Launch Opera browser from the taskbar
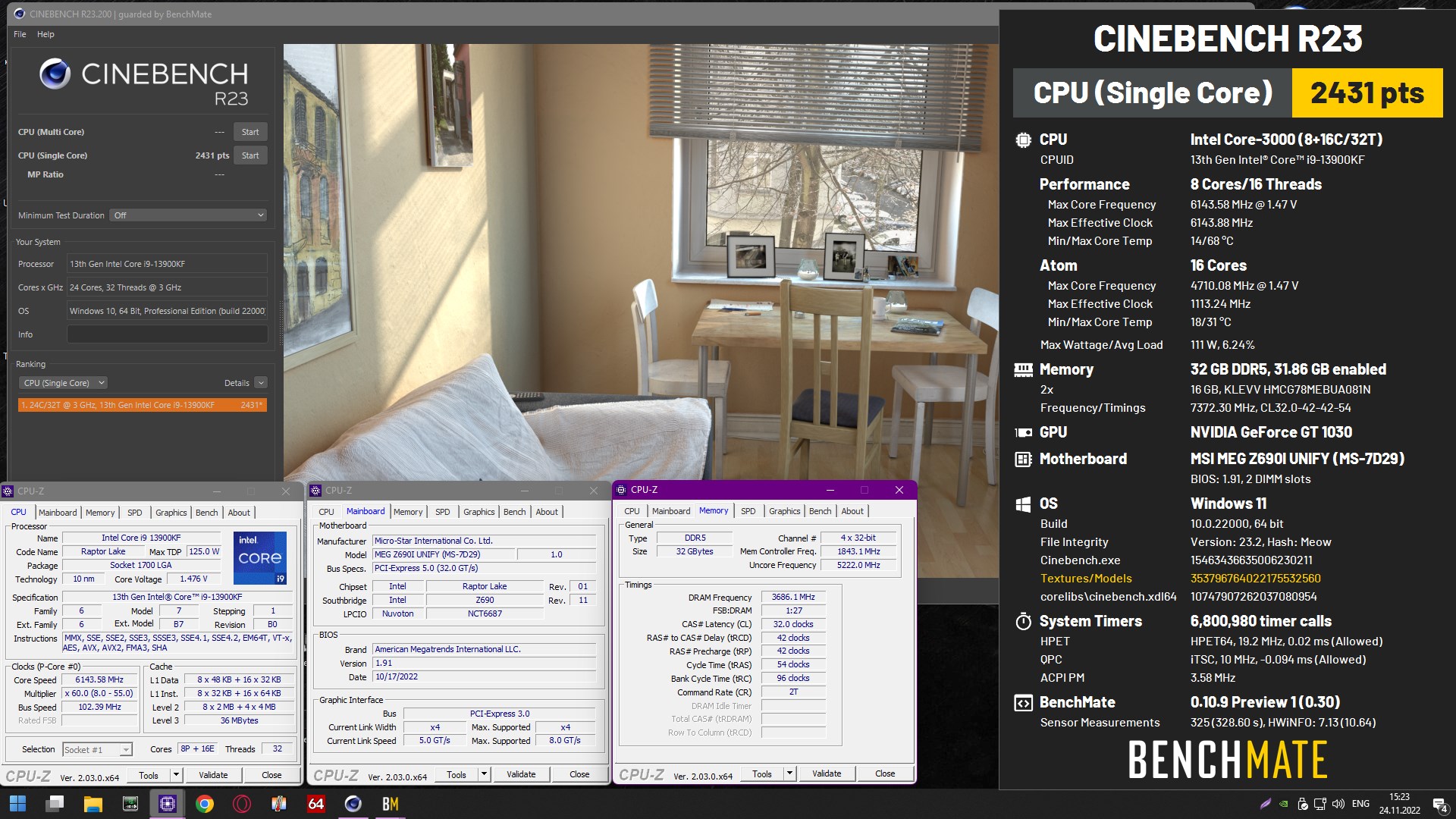Image resolution: width=1456 pixels, height=819 pixels. (242, 804)
